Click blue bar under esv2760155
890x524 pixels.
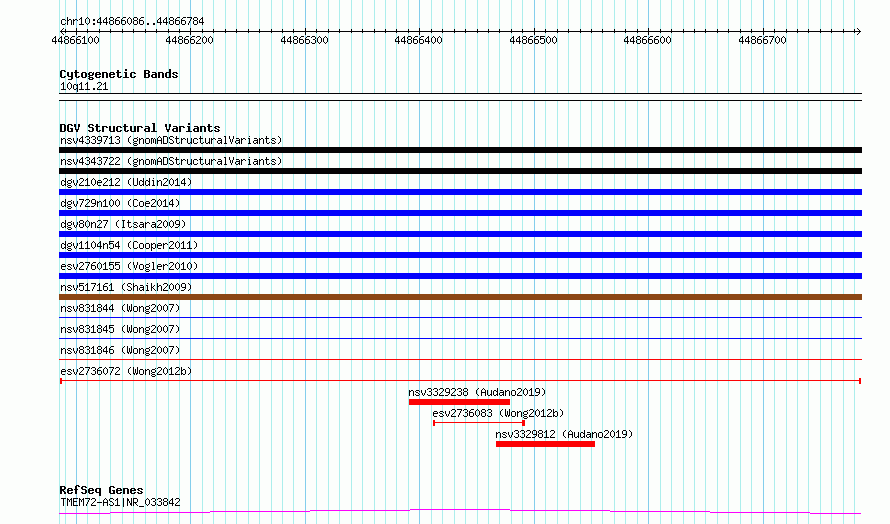[460, 276]
